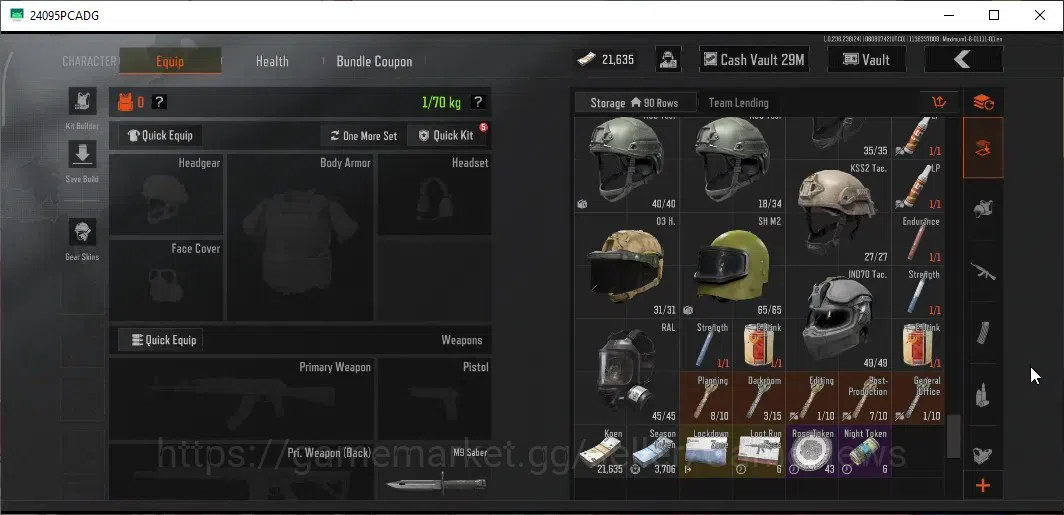Click Quick Equip with shirt icon

point(160,136)
